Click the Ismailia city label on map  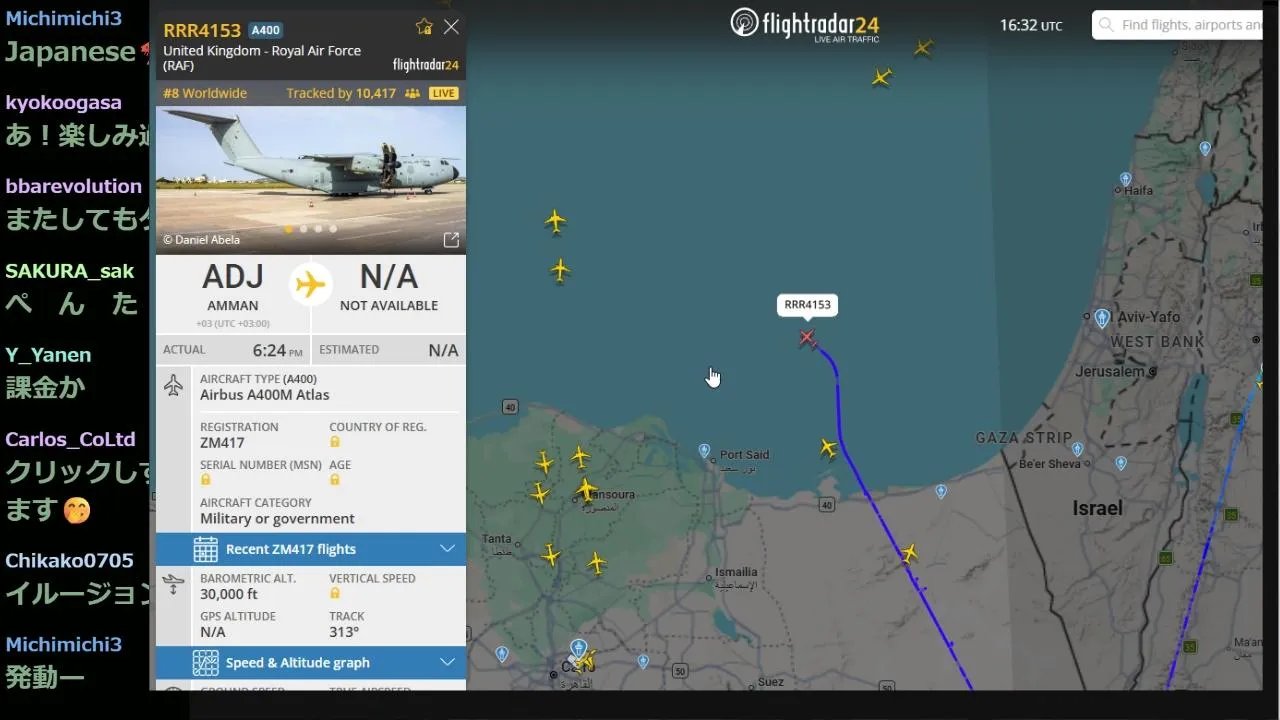(736, 572)
